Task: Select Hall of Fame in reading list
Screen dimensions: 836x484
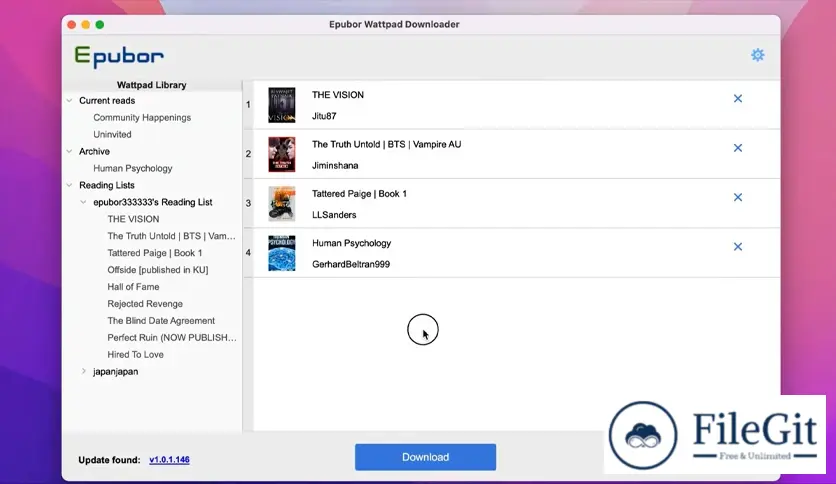Action: coord(133,287)
